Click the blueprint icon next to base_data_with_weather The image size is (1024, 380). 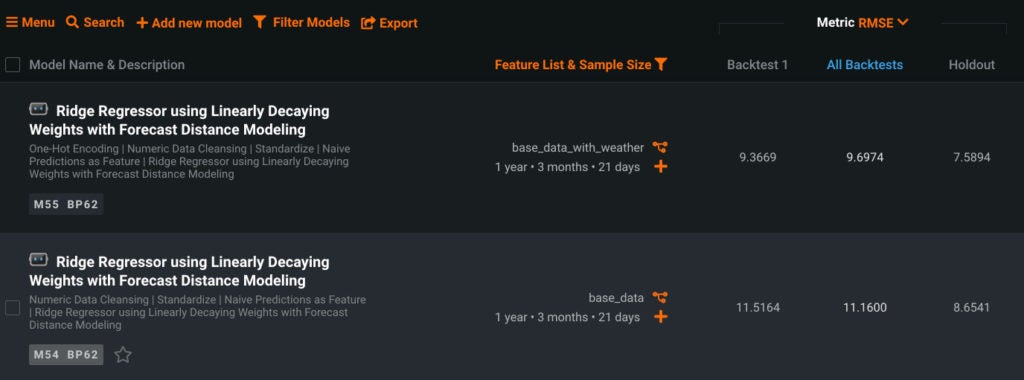coord(660,148)
